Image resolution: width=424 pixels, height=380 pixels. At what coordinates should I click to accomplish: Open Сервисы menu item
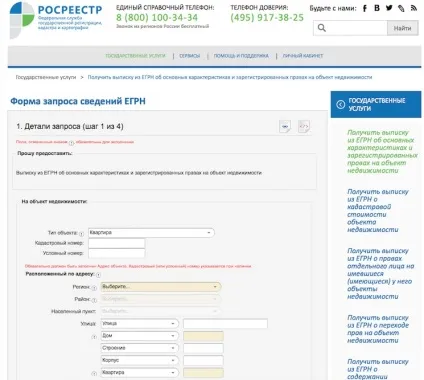190,56
